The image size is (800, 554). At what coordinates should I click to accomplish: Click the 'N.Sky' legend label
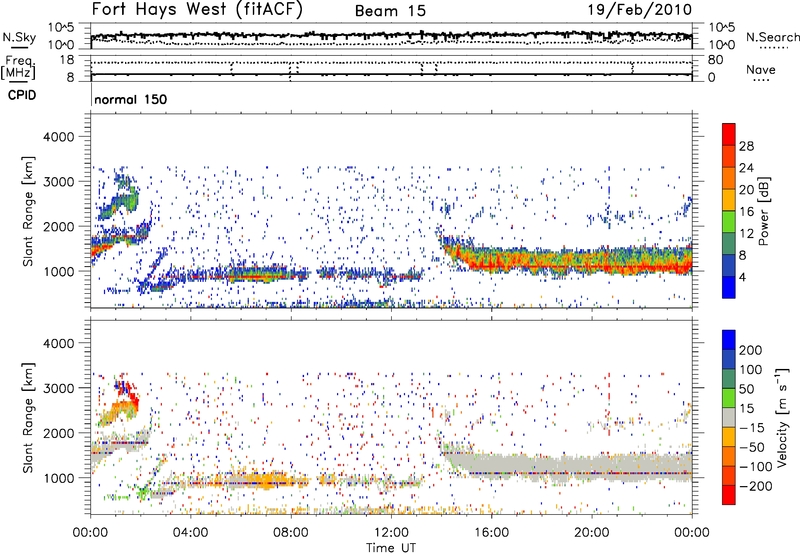[19, 37]
